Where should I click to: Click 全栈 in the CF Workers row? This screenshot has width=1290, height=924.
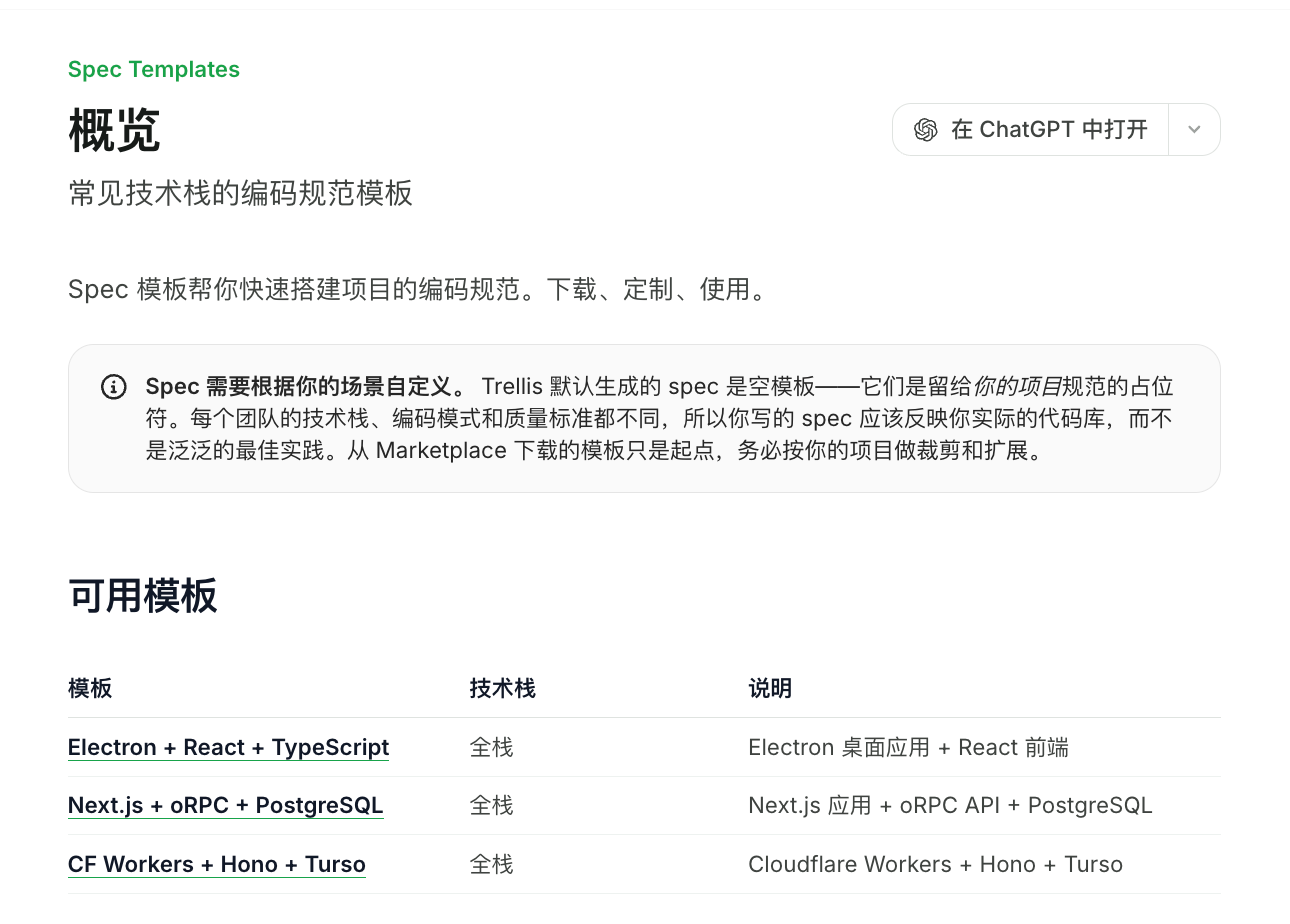[x=492, y=865]
